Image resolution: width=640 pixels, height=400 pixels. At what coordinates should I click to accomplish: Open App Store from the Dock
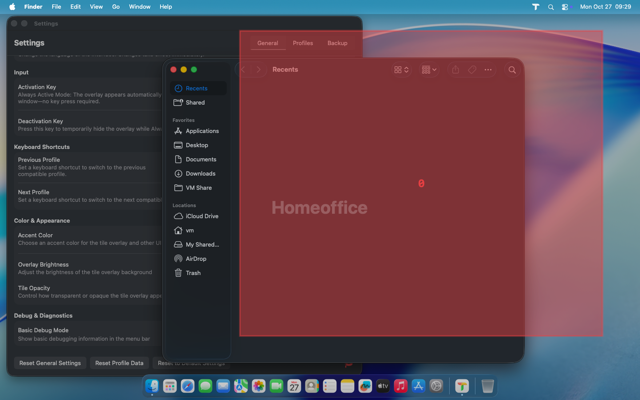418,386
